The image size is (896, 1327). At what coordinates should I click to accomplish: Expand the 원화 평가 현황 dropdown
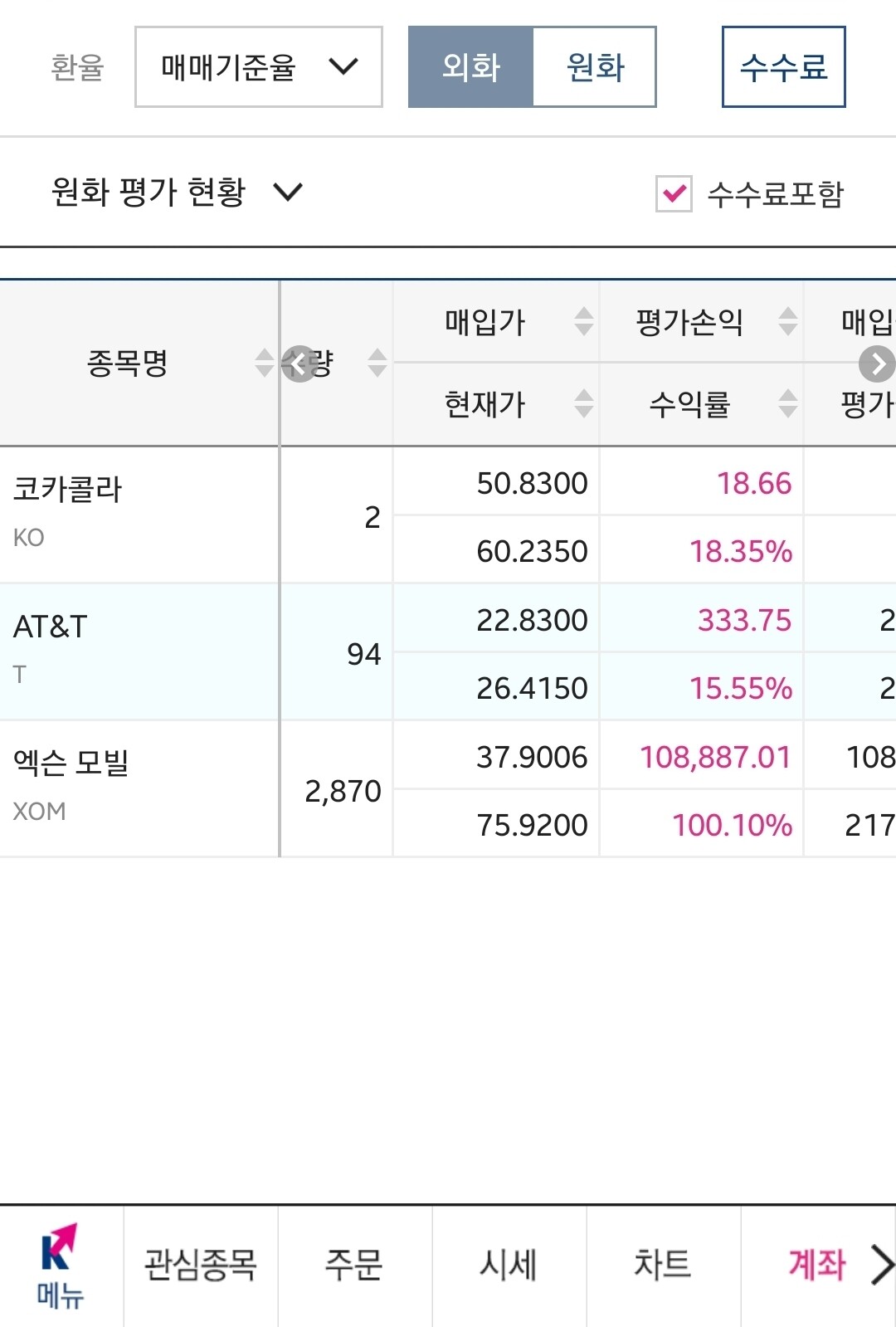pos(177,192)
